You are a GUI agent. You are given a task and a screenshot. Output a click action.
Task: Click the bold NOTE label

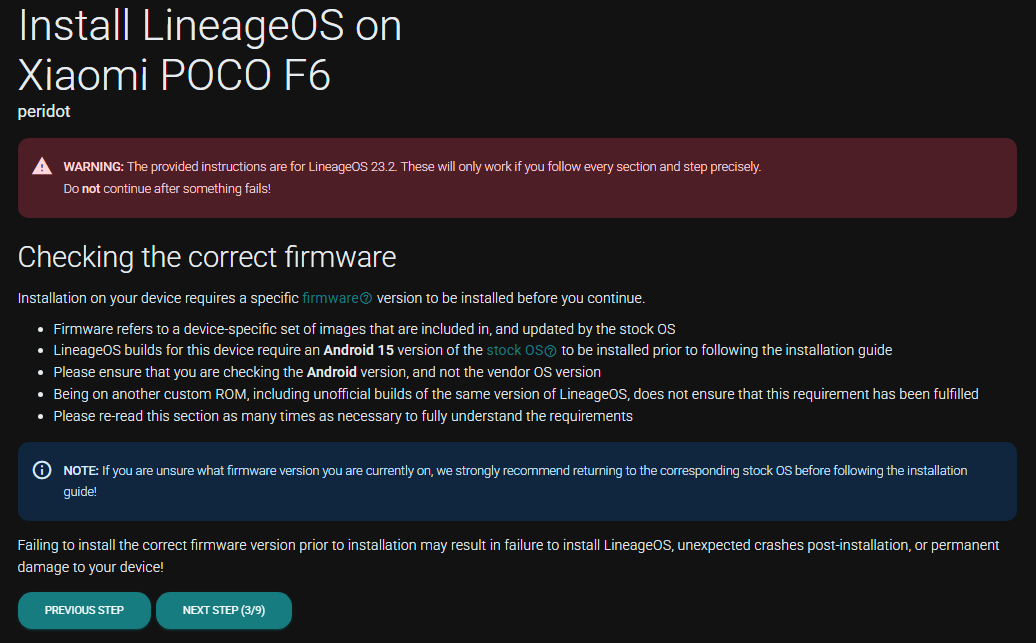(x=81, y=470)
